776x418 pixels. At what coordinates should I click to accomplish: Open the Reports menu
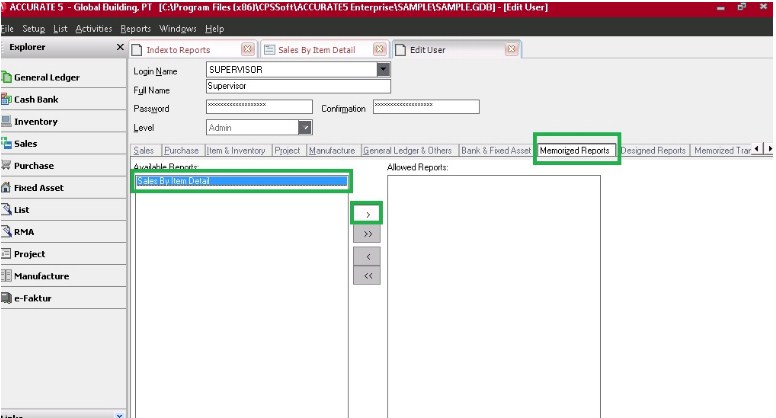[x=135, y=29]
